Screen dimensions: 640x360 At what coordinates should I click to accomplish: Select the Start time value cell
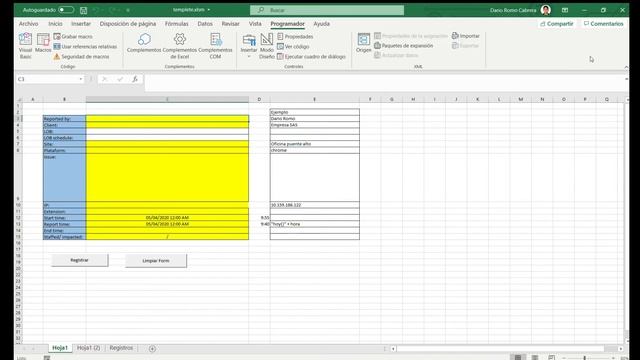167,218
